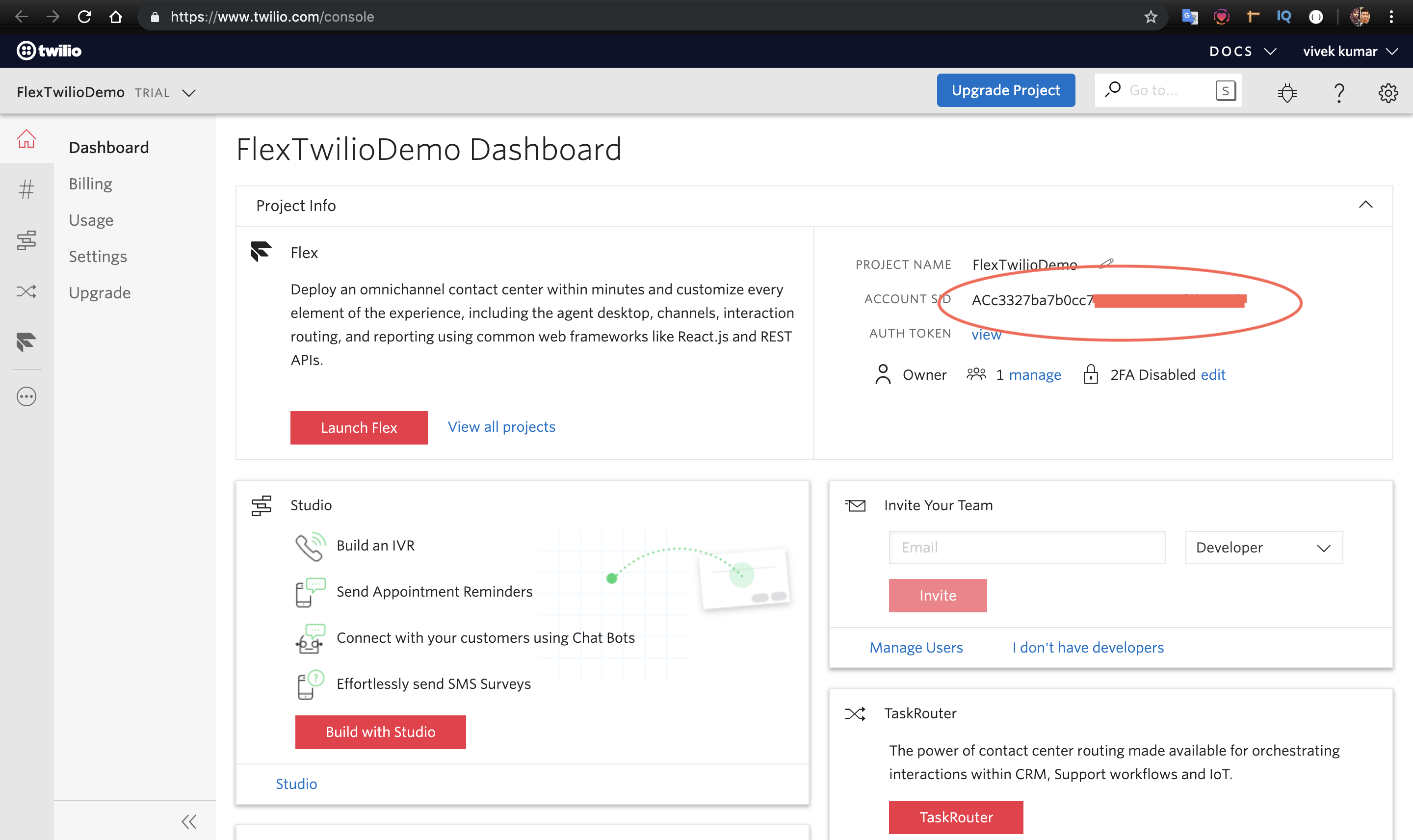Click the browser back arrow
This screenshot has height=840, width=1413.
(22, 17)
